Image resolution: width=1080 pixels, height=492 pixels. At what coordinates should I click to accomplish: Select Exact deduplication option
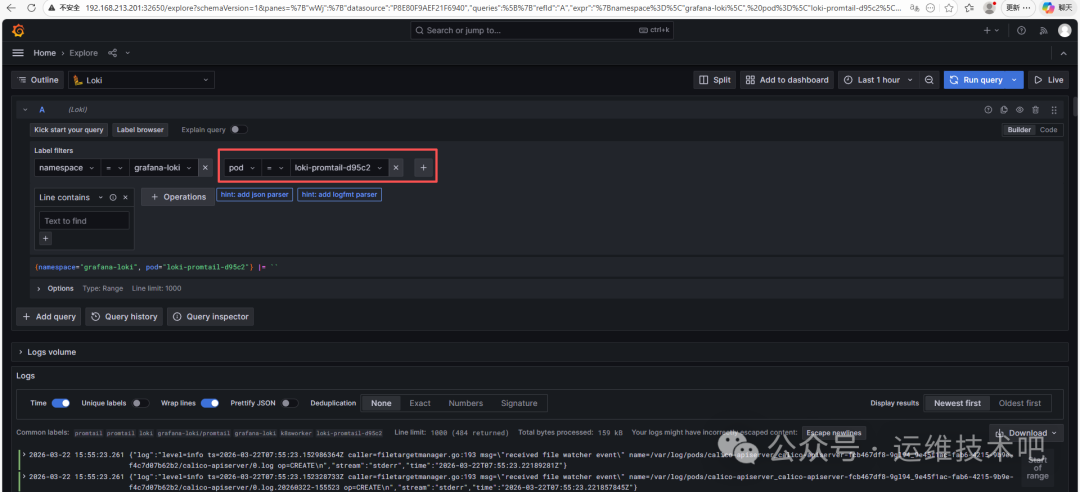(420, 403)
